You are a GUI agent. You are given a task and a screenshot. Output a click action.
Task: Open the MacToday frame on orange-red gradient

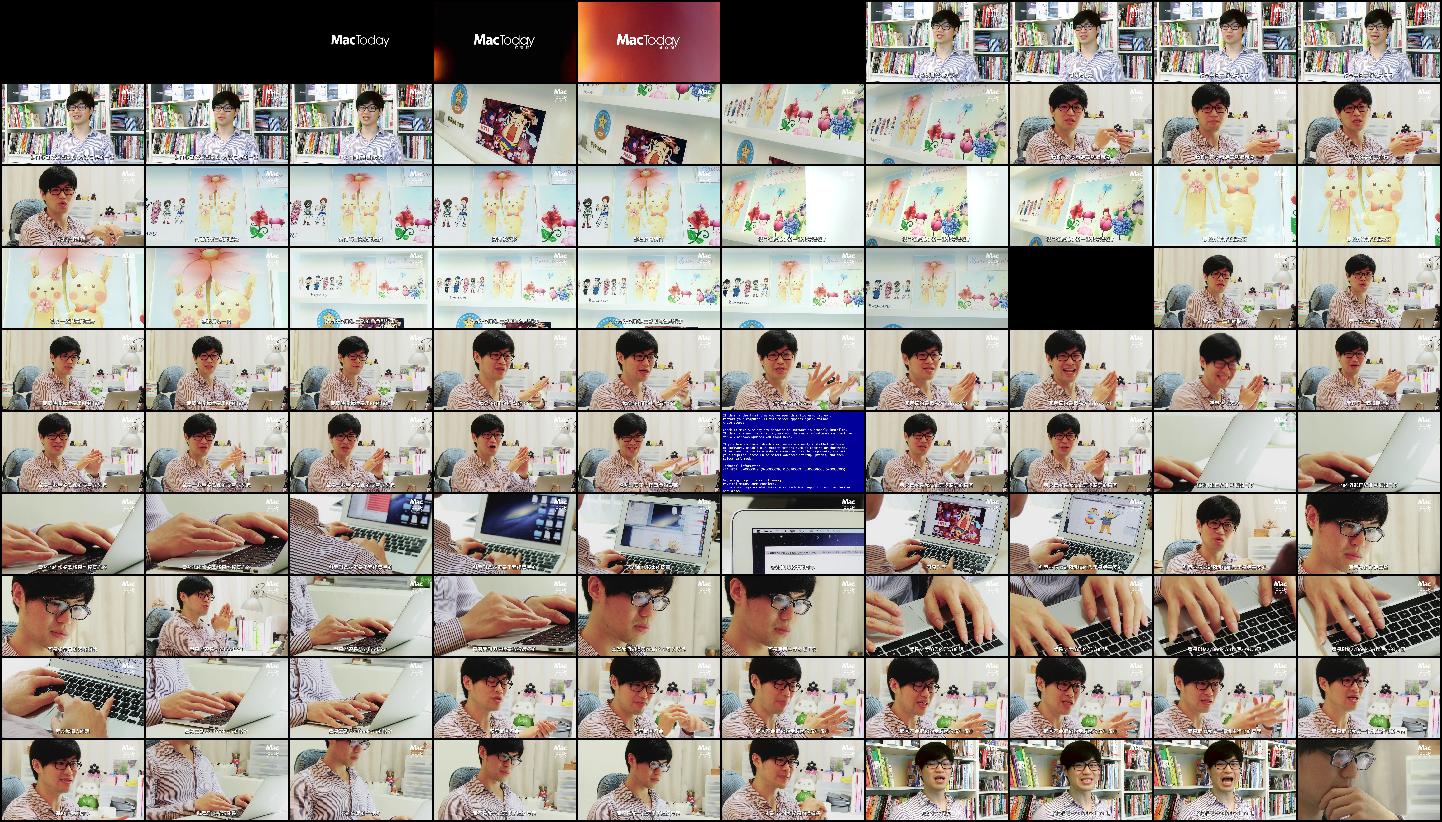tap(649, 41)
